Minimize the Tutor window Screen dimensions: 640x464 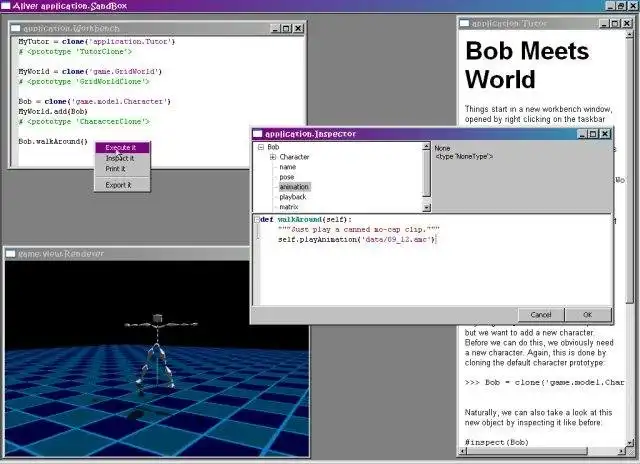tap(604, 23)
